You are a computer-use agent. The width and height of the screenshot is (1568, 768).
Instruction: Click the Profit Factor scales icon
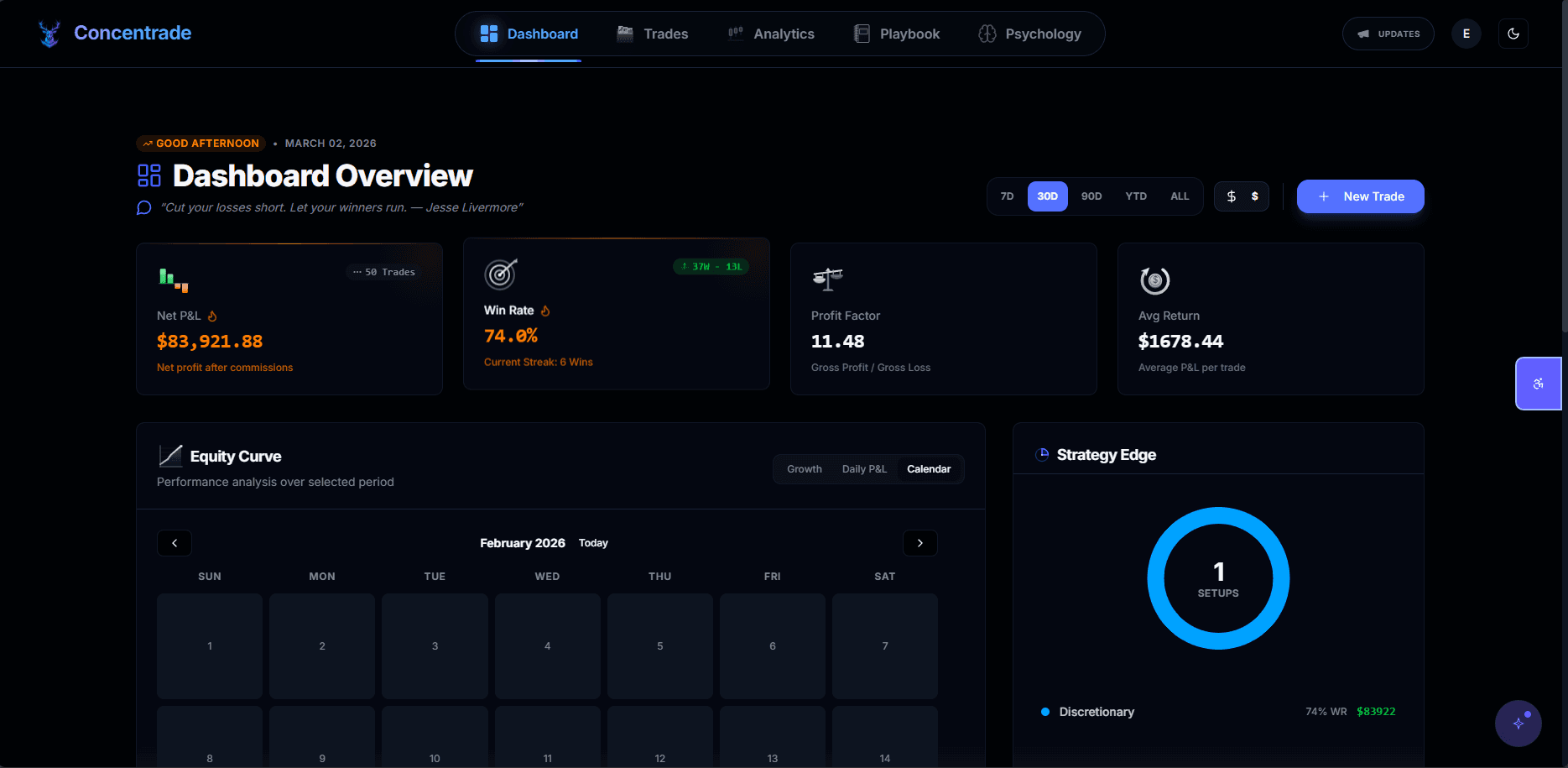tap(827, 279)
